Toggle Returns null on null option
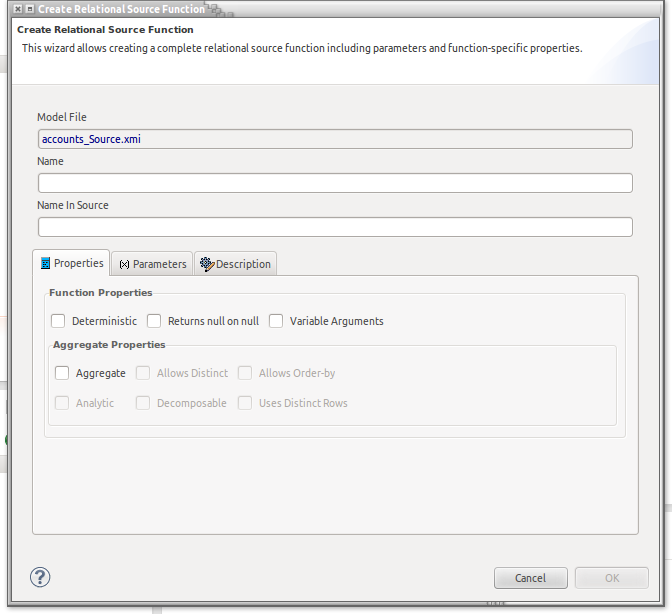The image size is (672, 614). click(155, 321)
